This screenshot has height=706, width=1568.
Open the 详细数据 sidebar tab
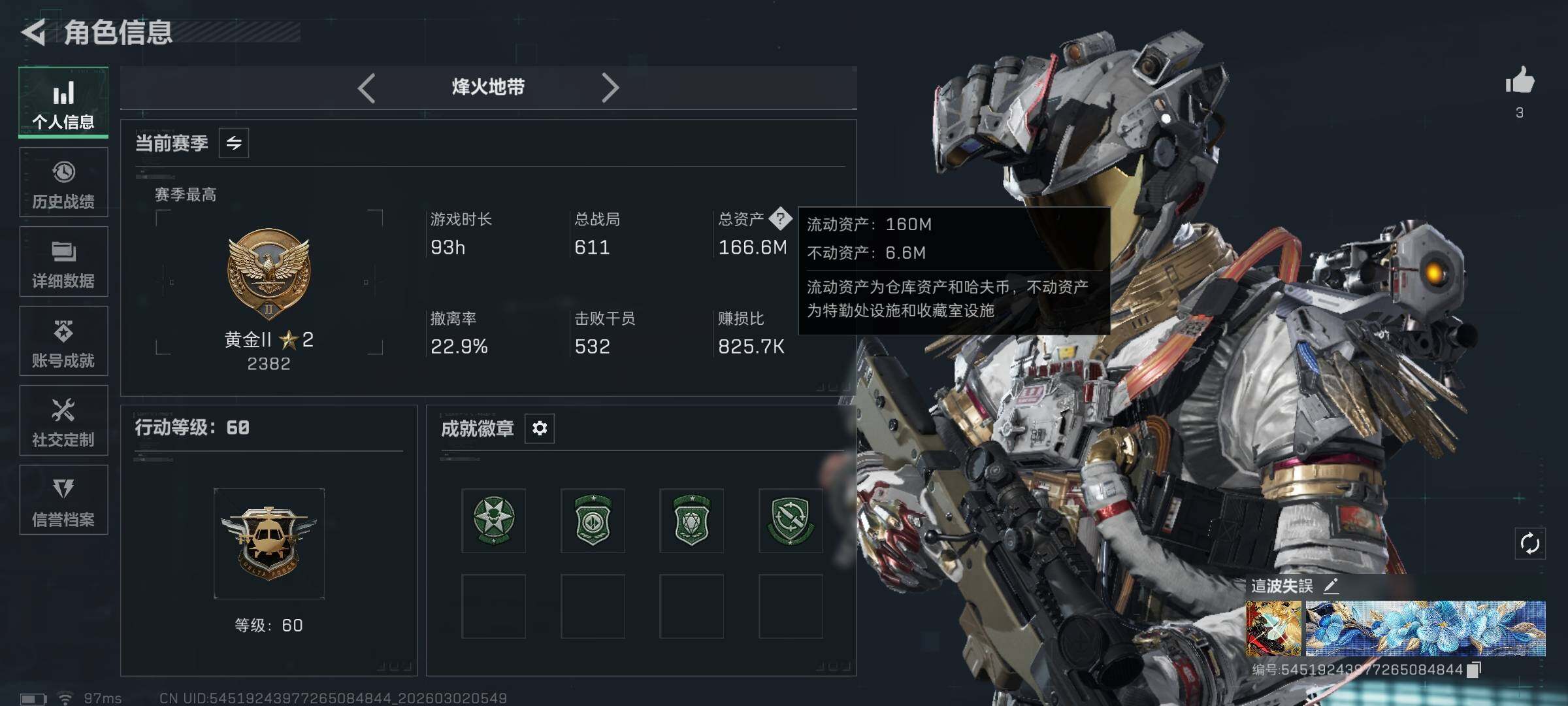pyautogui.click(x=63, y=261)
